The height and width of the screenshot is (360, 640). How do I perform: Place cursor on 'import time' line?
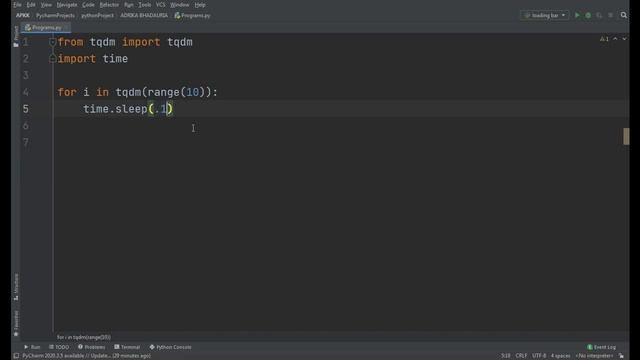click(x=93, y=59)
